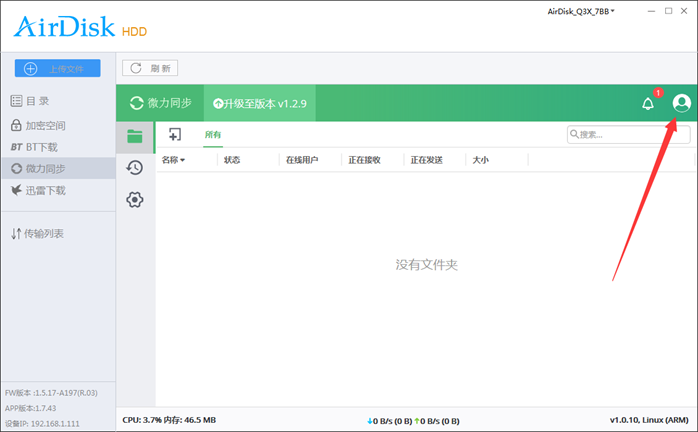Viewport: 698px width, 432px height.
Task: Sort by the 名称 column dropdown
Action: [173, 160]
